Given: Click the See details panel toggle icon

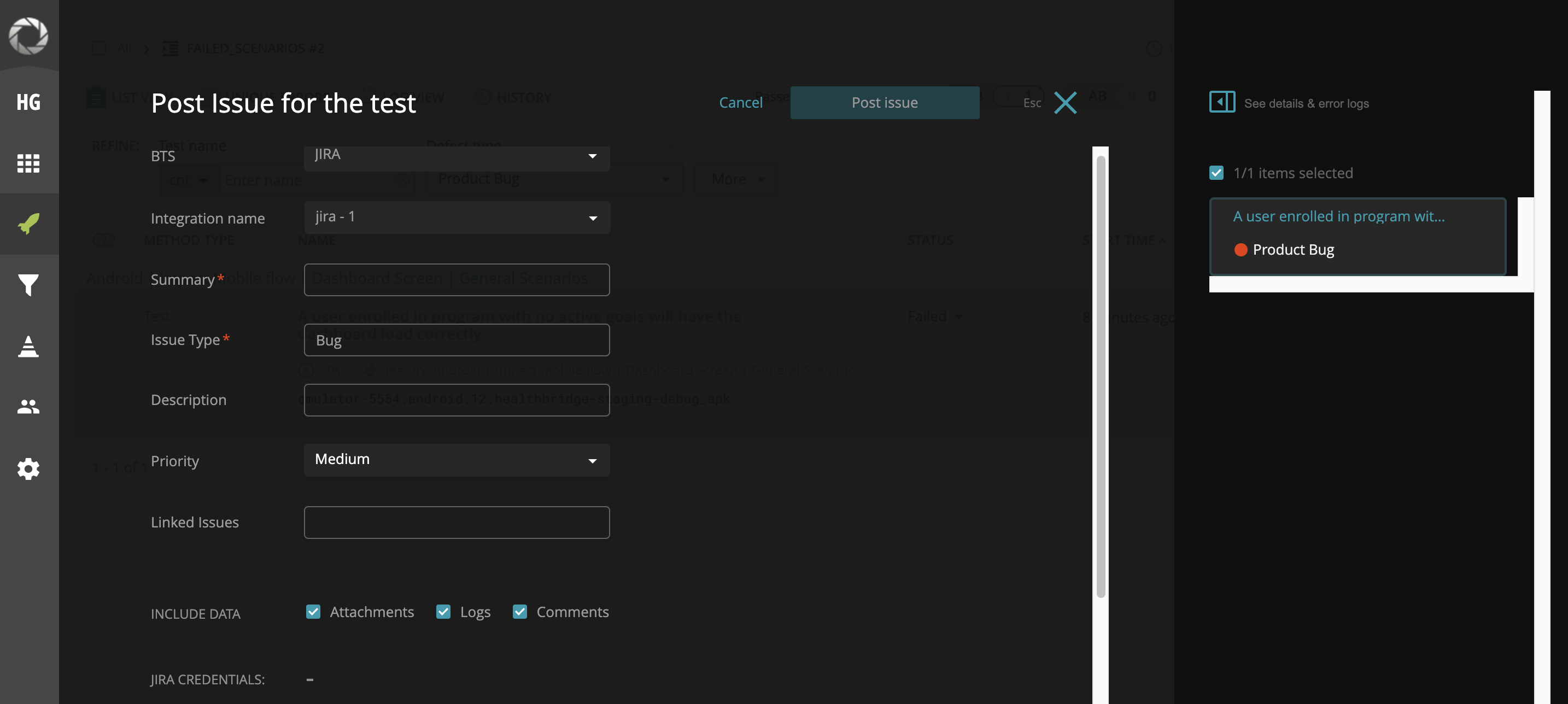Looking at the screenshot, I should [x=1222, y=102].
